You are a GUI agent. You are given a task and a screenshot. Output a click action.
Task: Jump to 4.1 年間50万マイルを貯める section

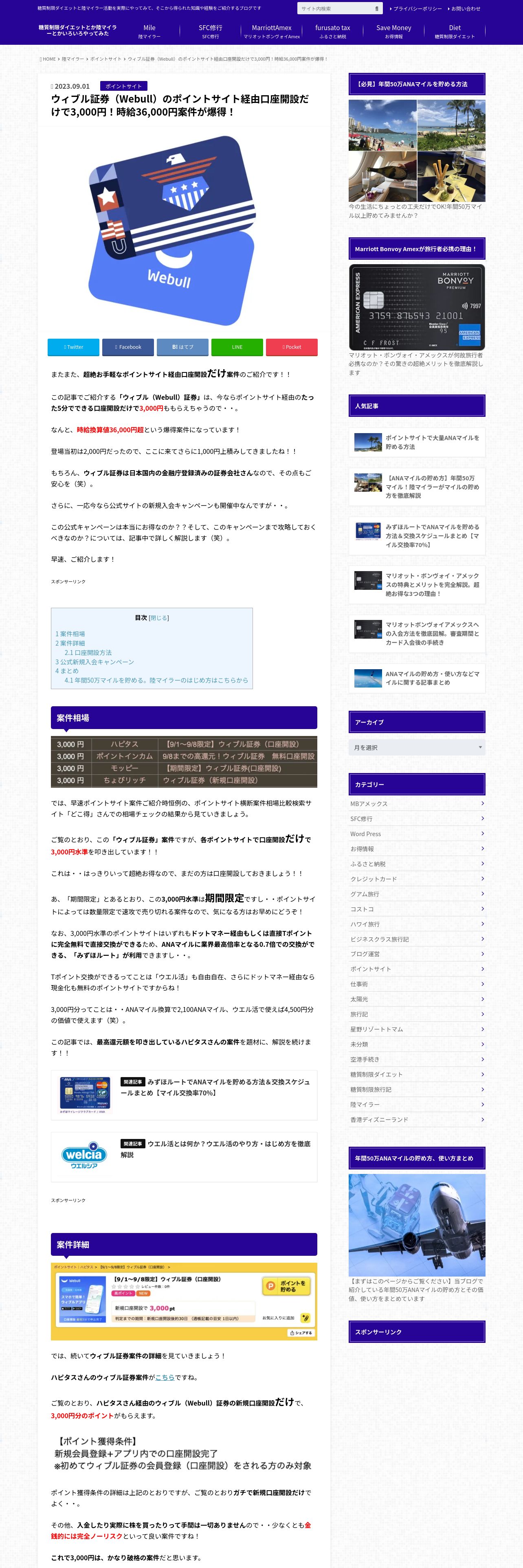point(156,680)
